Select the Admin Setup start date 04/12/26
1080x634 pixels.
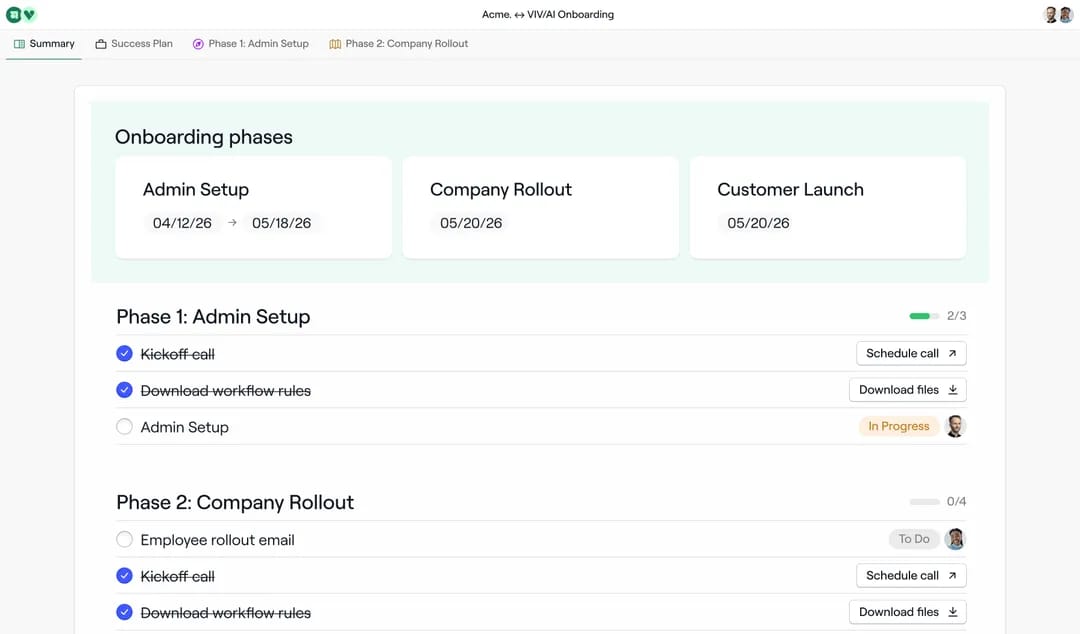[x=182, y=223]
